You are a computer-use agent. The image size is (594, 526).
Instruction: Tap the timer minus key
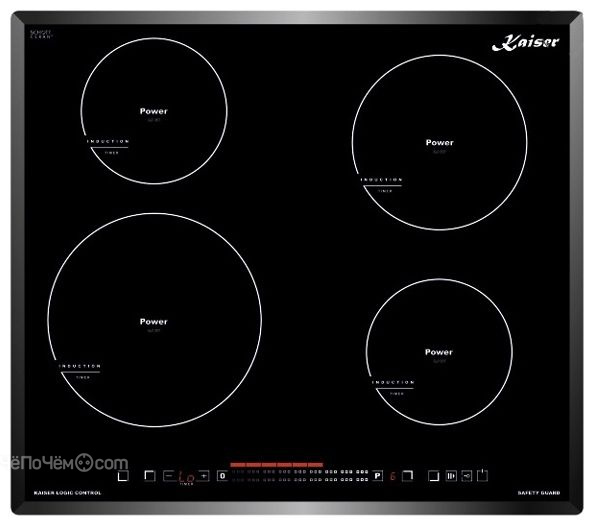169,476
